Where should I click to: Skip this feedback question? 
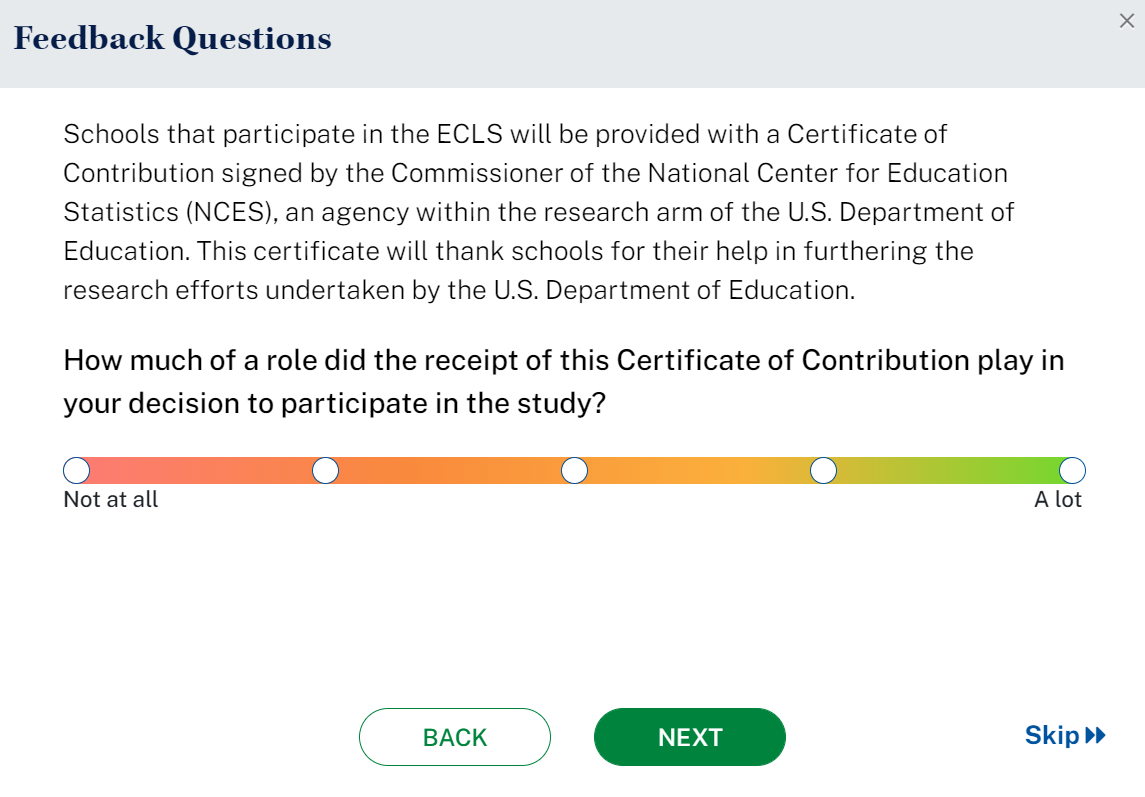pos(1053,736)
